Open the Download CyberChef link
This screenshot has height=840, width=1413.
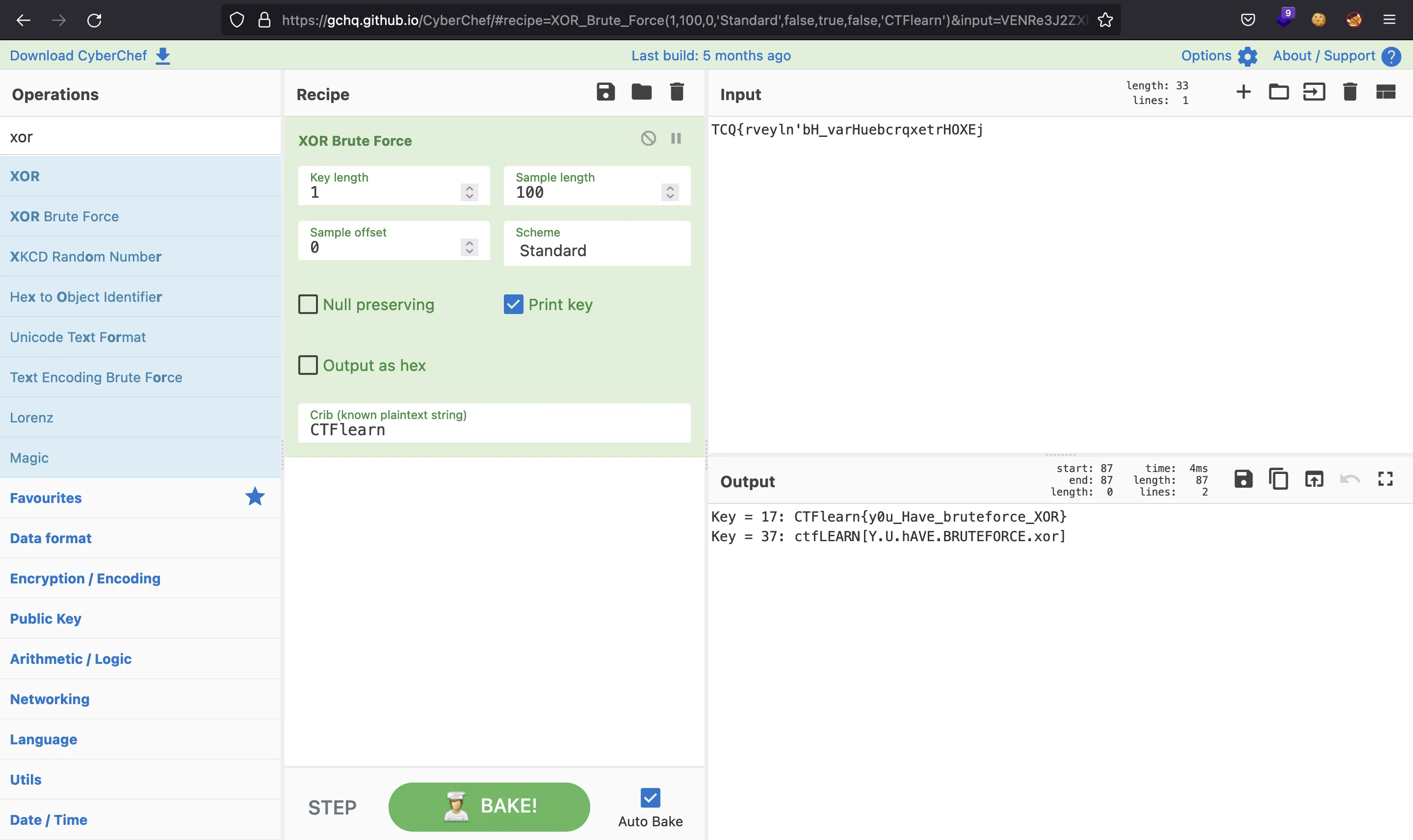point(78,55)
